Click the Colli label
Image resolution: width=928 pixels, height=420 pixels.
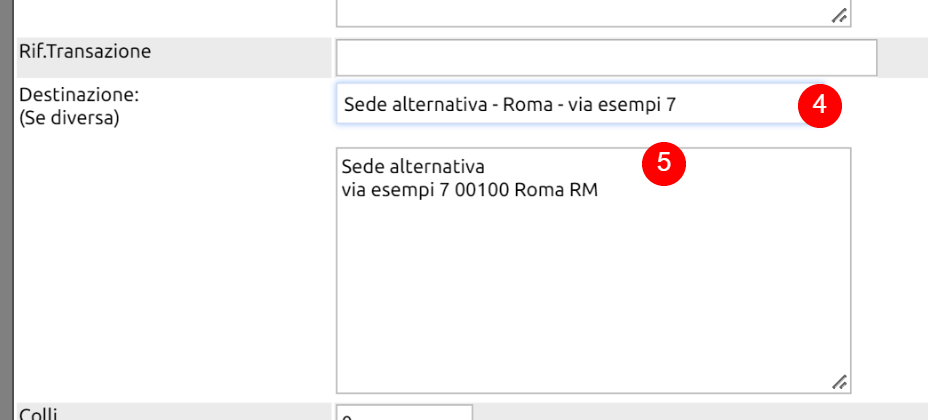tap(38, 413)
